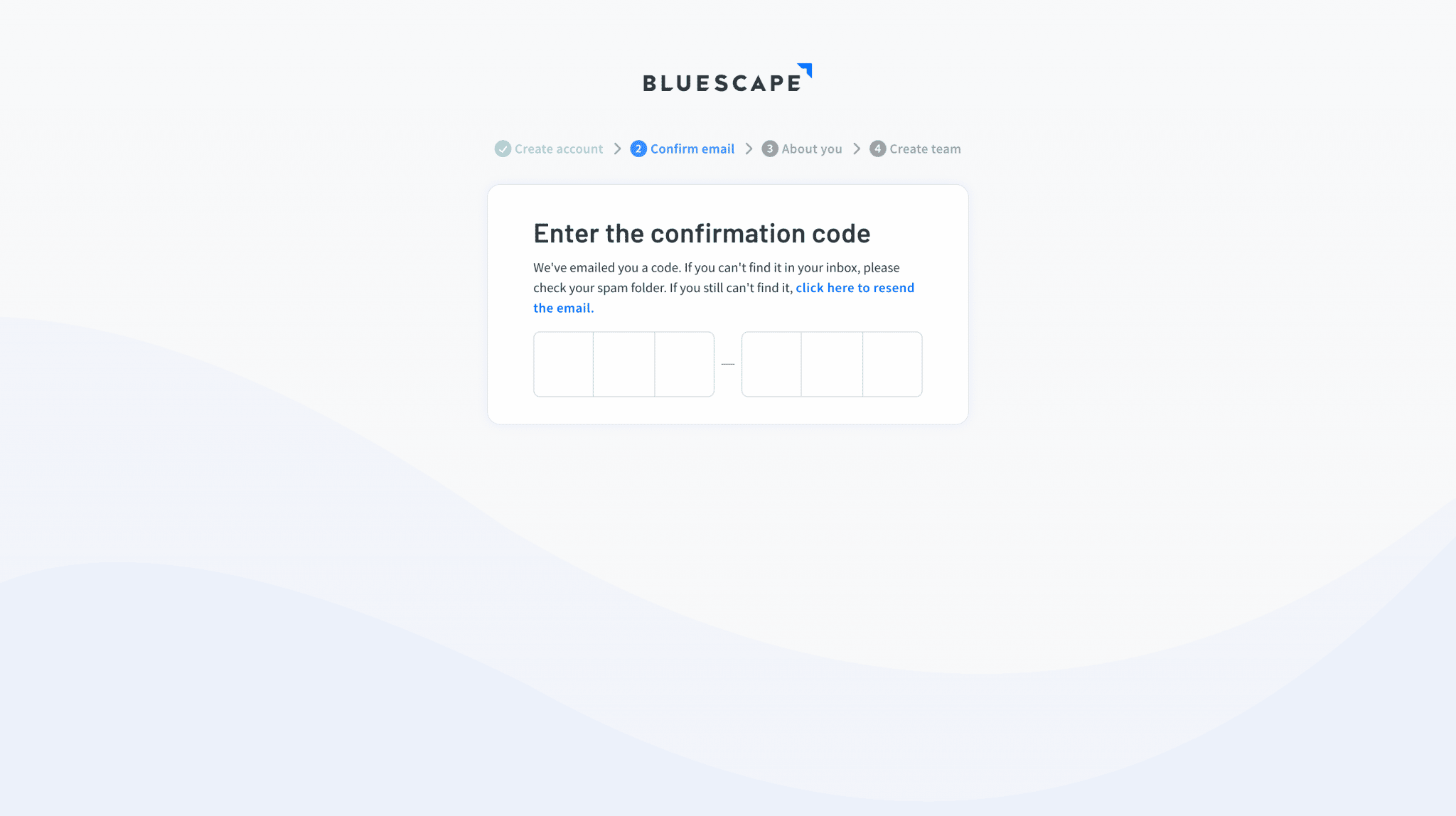Click the chevron arrow after Confirm email
Screen dimensions: 1456x816
748,149
